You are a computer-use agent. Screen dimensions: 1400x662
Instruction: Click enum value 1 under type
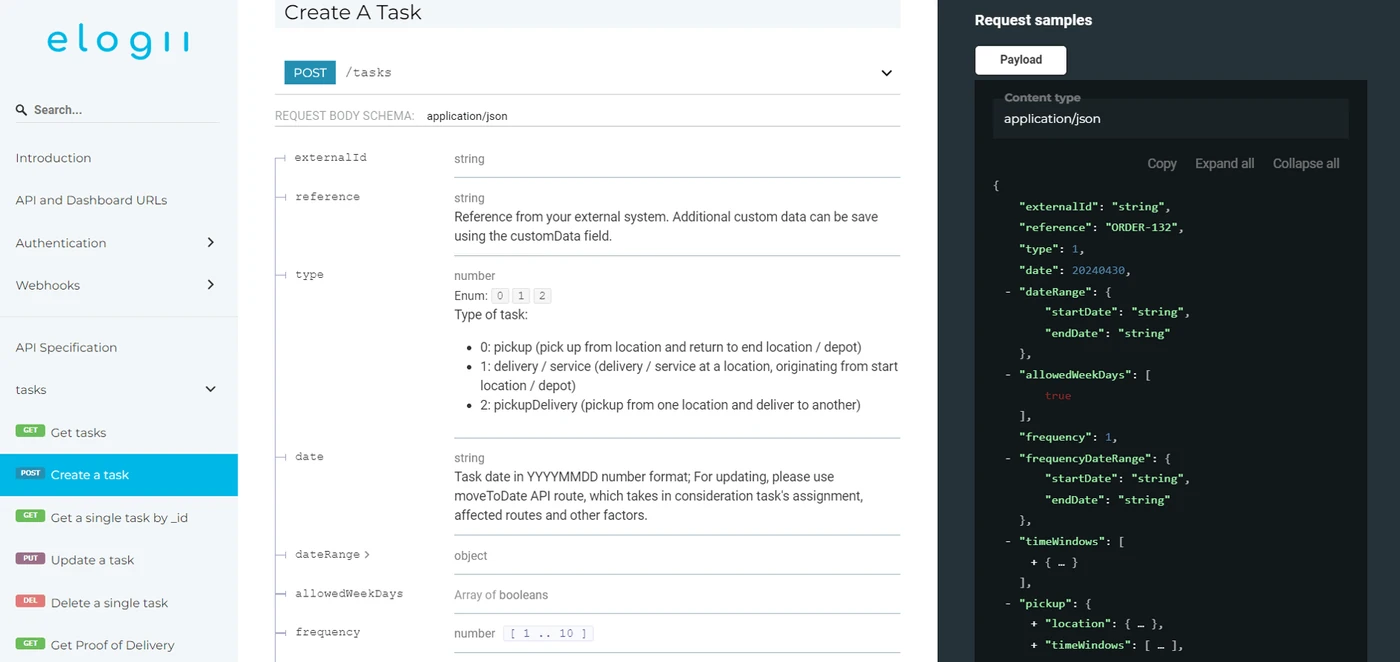521,296
